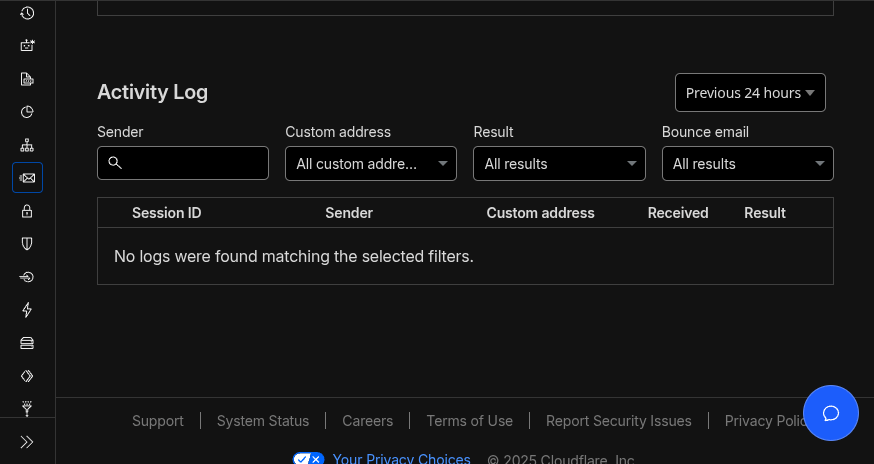Open the Result filter dropdown
The width and height of the screenshot is (874, 464).
point(559,164)
